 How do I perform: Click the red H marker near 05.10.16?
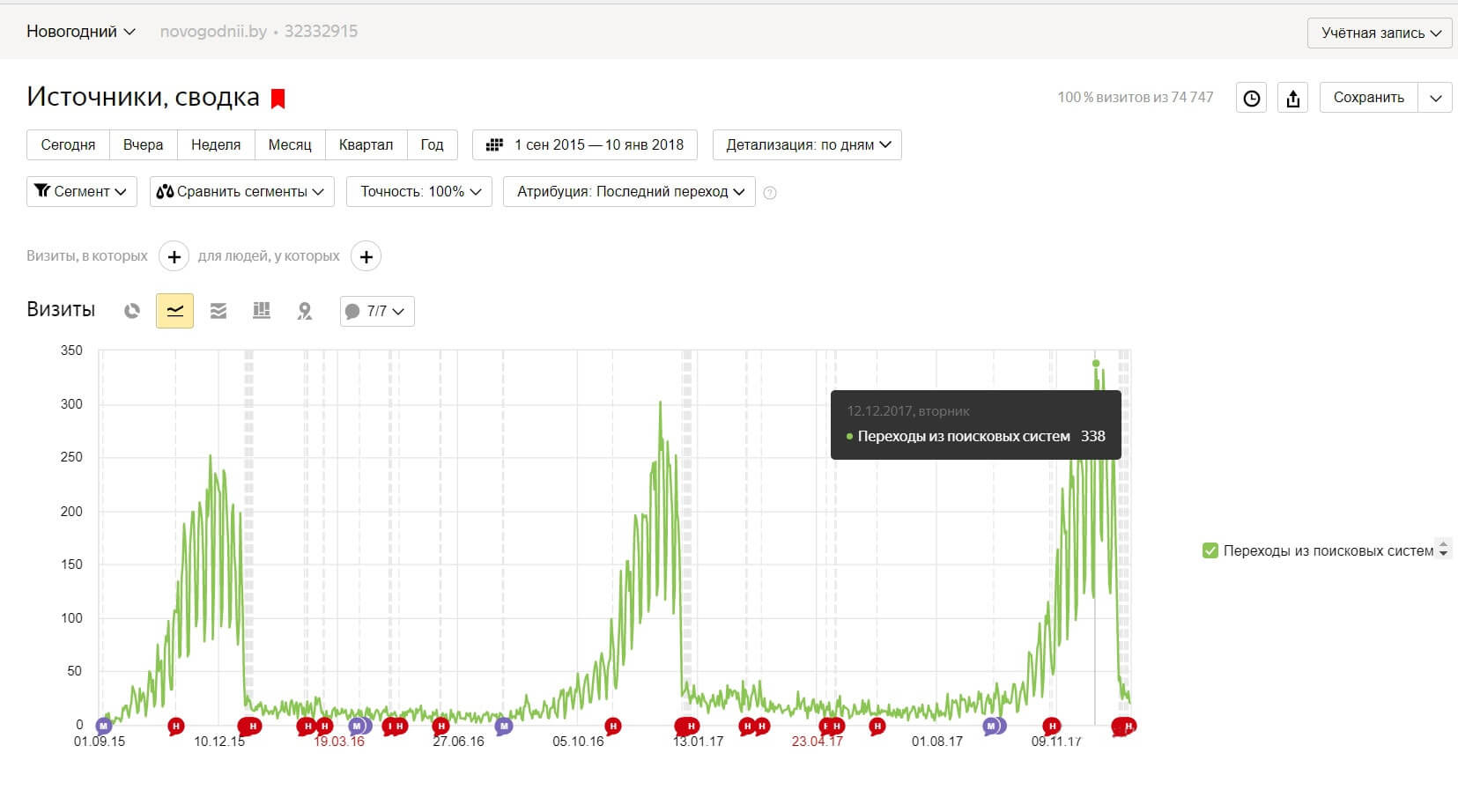[613, 727]
